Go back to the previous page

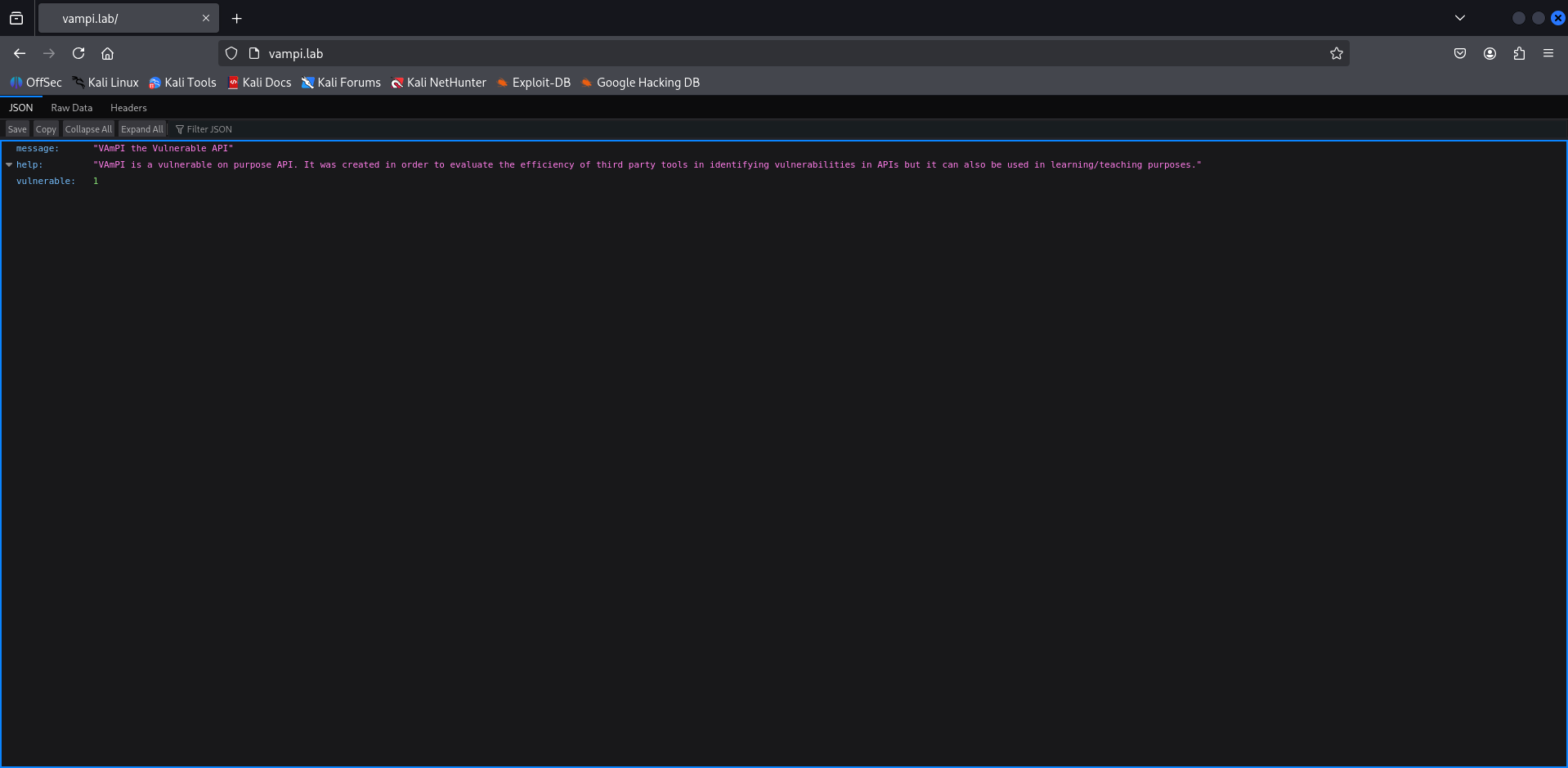[20, 53]
